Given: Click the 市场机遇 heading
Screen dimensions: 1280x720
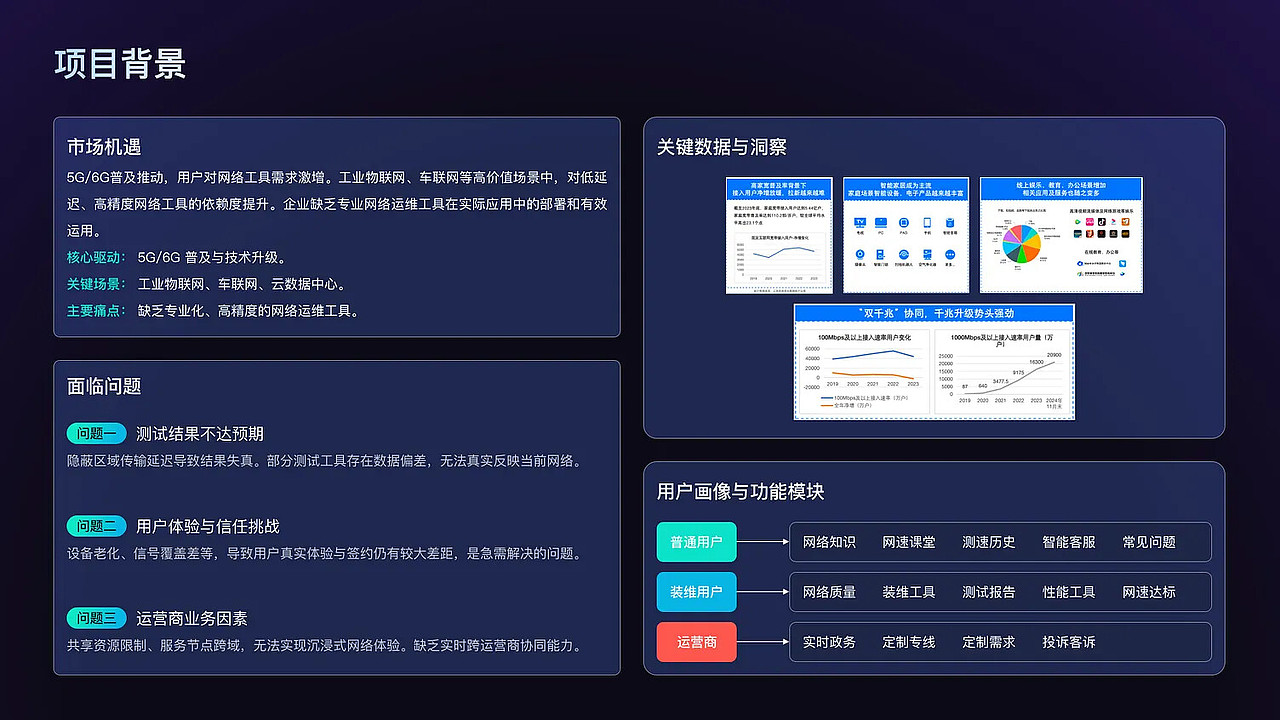Looking at the screenshot, I should click(104, 147).
